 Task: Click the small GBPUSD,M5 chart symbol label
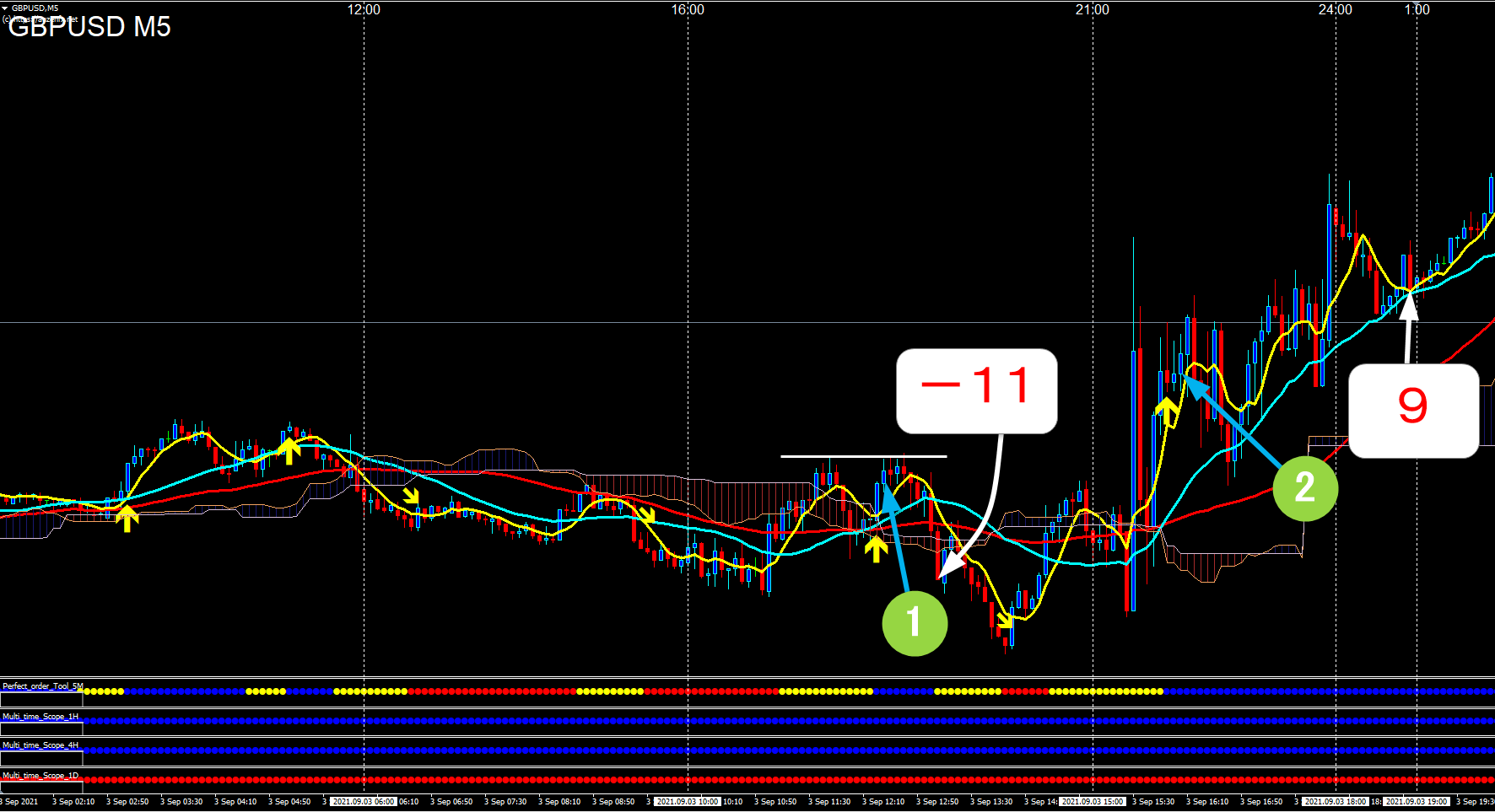[x=35, y=8]
